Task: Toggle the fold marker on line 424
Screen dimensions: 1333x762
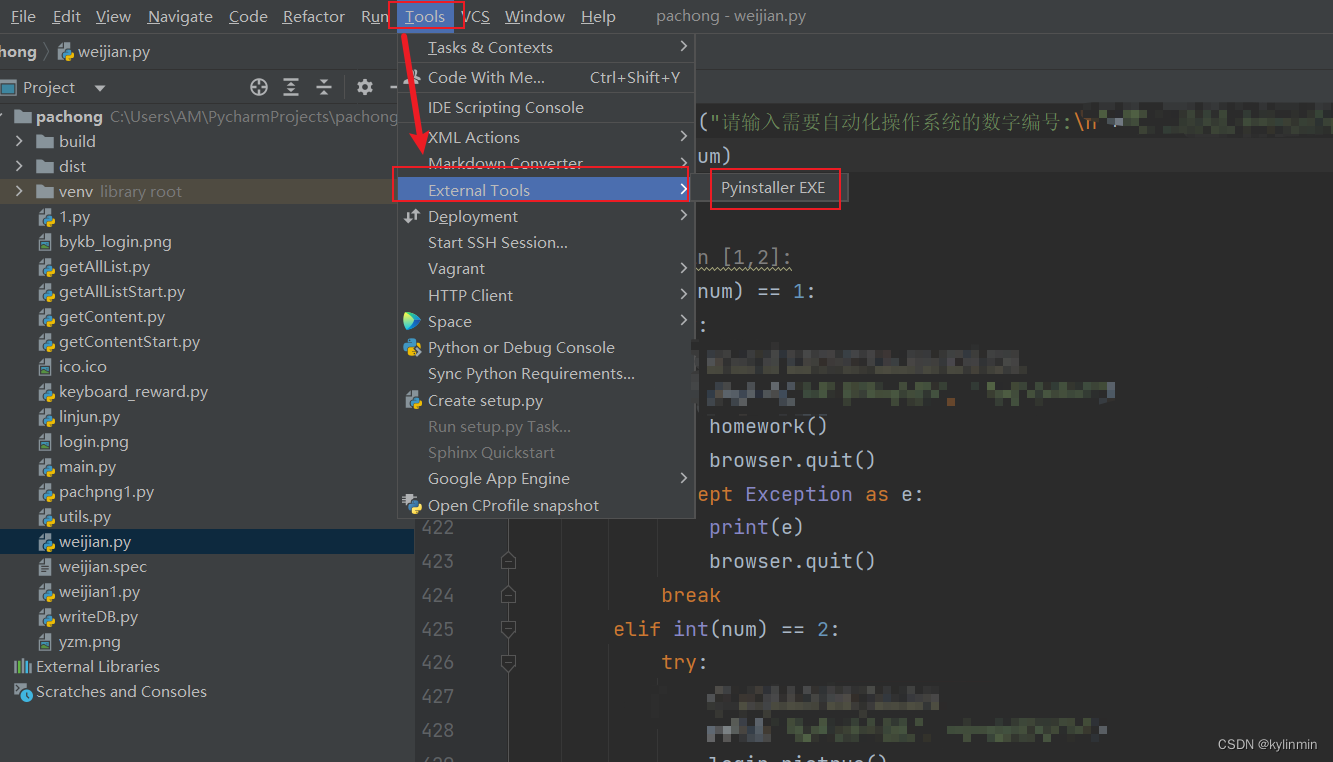Action: coord(508,595)
